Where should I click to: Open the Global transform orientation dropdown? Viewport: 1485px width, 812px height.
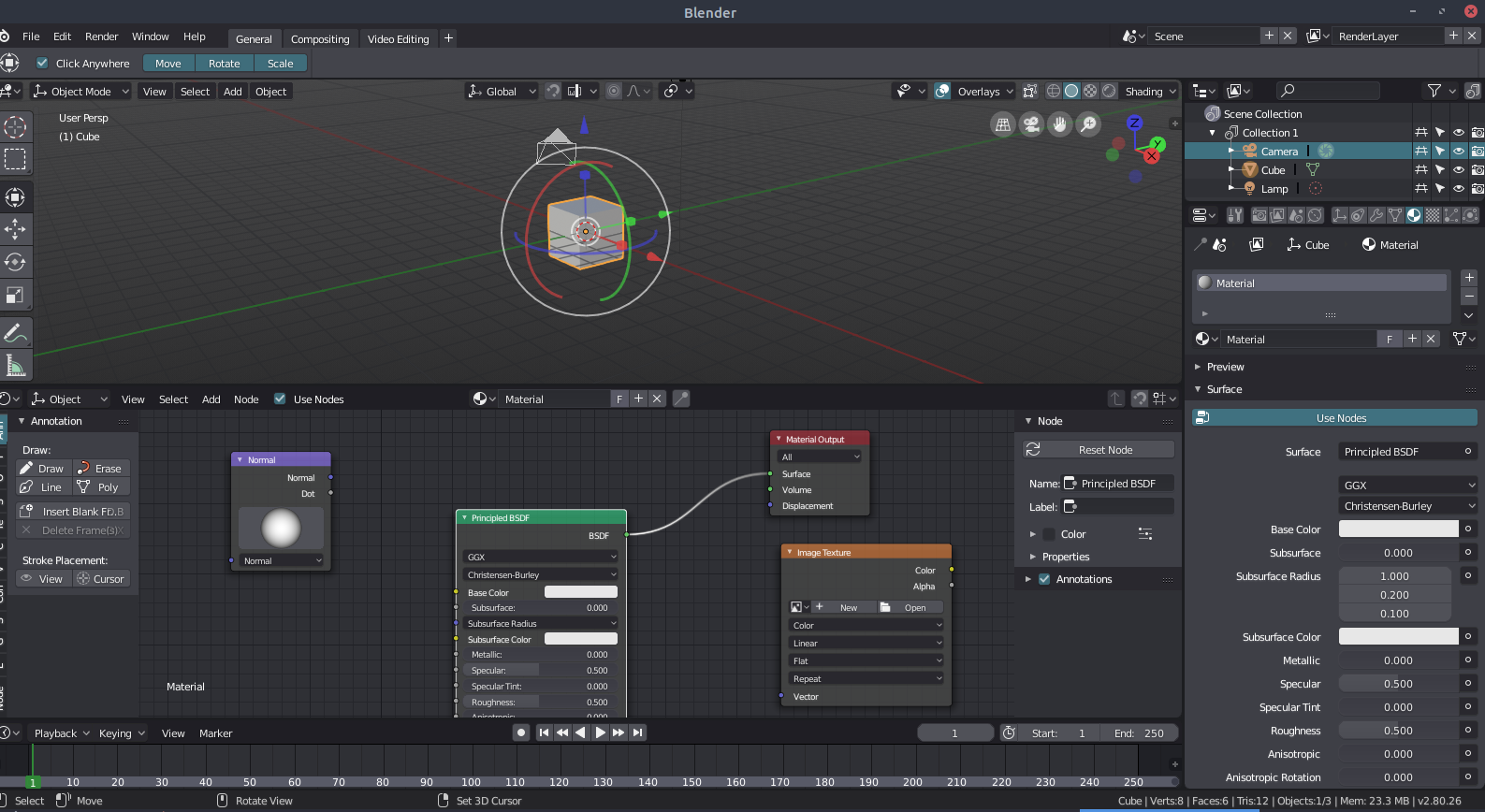click(x=502, y=91)
